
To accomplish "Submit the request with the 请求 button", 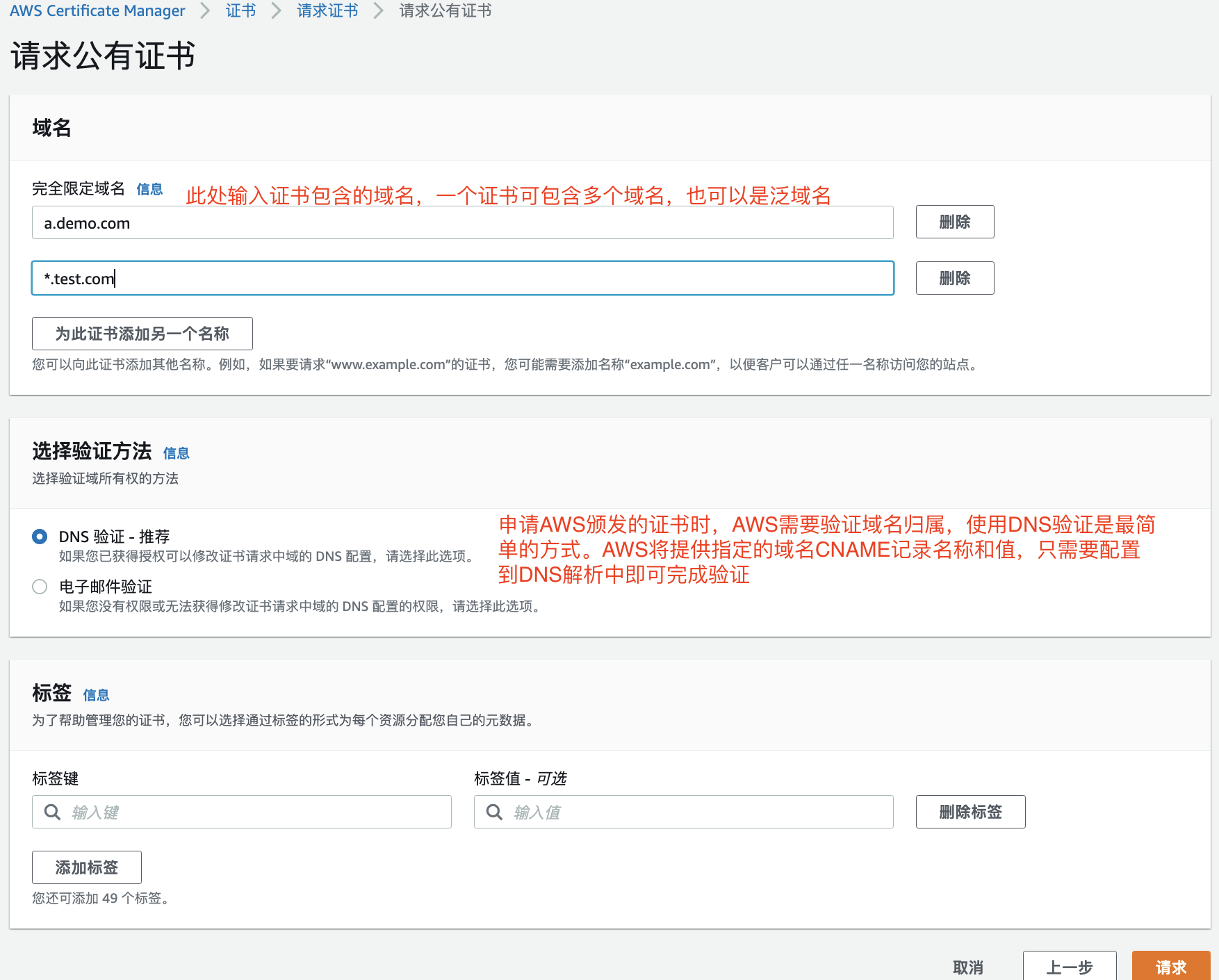I will click(x=1170, y=967).
